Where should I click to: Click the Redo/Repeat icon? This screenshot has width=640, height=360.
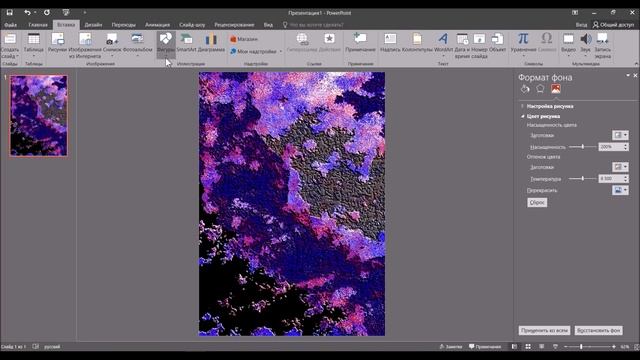pos(47,13)
